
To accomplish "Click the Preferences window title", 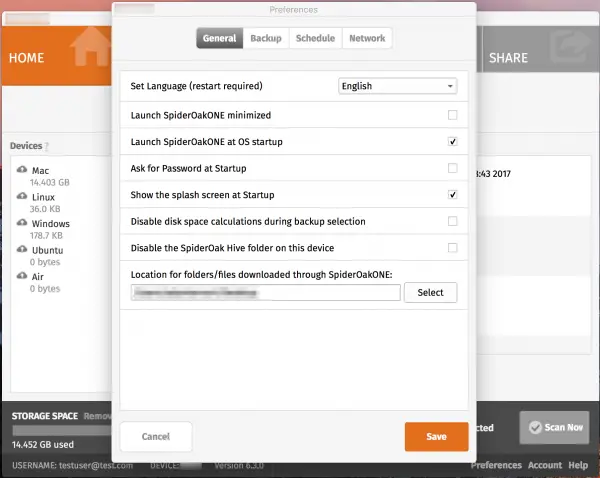I will [293, 10].
